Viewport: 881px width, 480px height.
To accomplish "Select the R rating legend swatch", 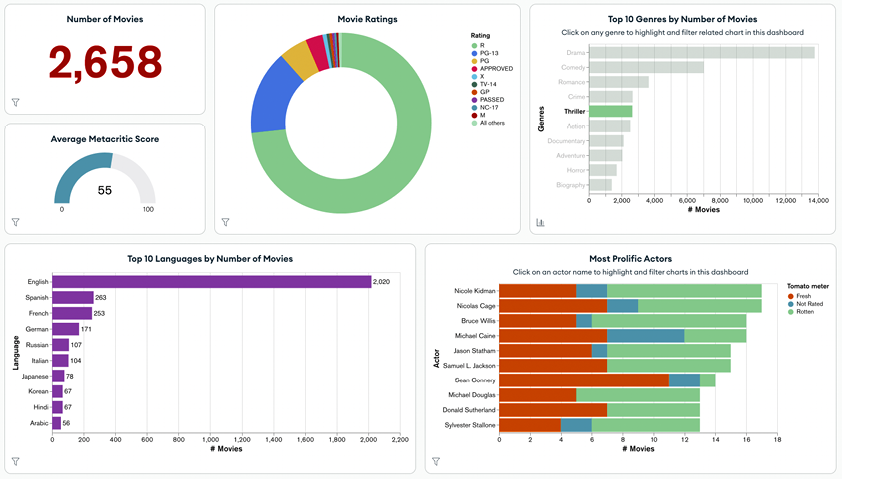I will (x=474, y=46).
